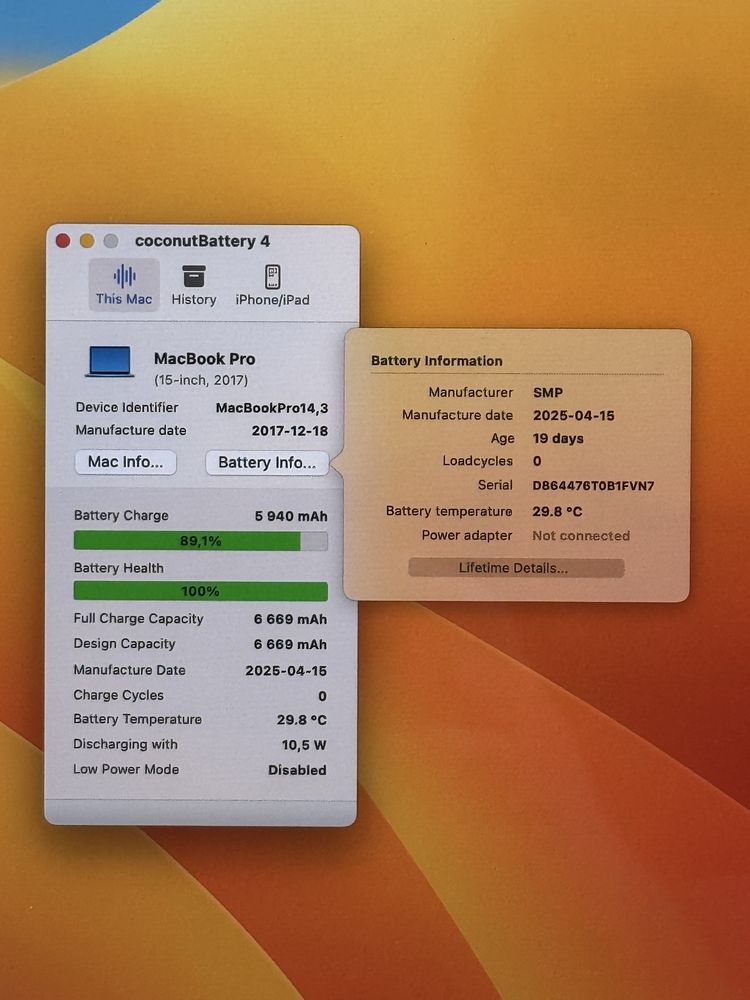Switch to the iPhone/iPad tab label
750x1000 pixels.
tap(272, 300)
